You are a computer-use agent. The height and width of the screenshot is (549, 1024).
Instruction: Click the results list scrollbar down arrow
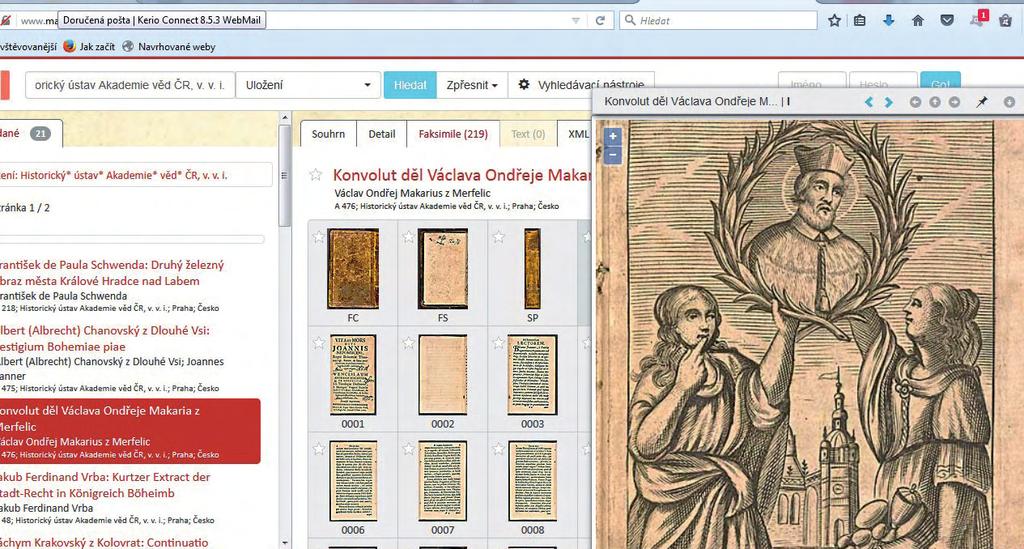pyautogui.click(x=285, y=542)
